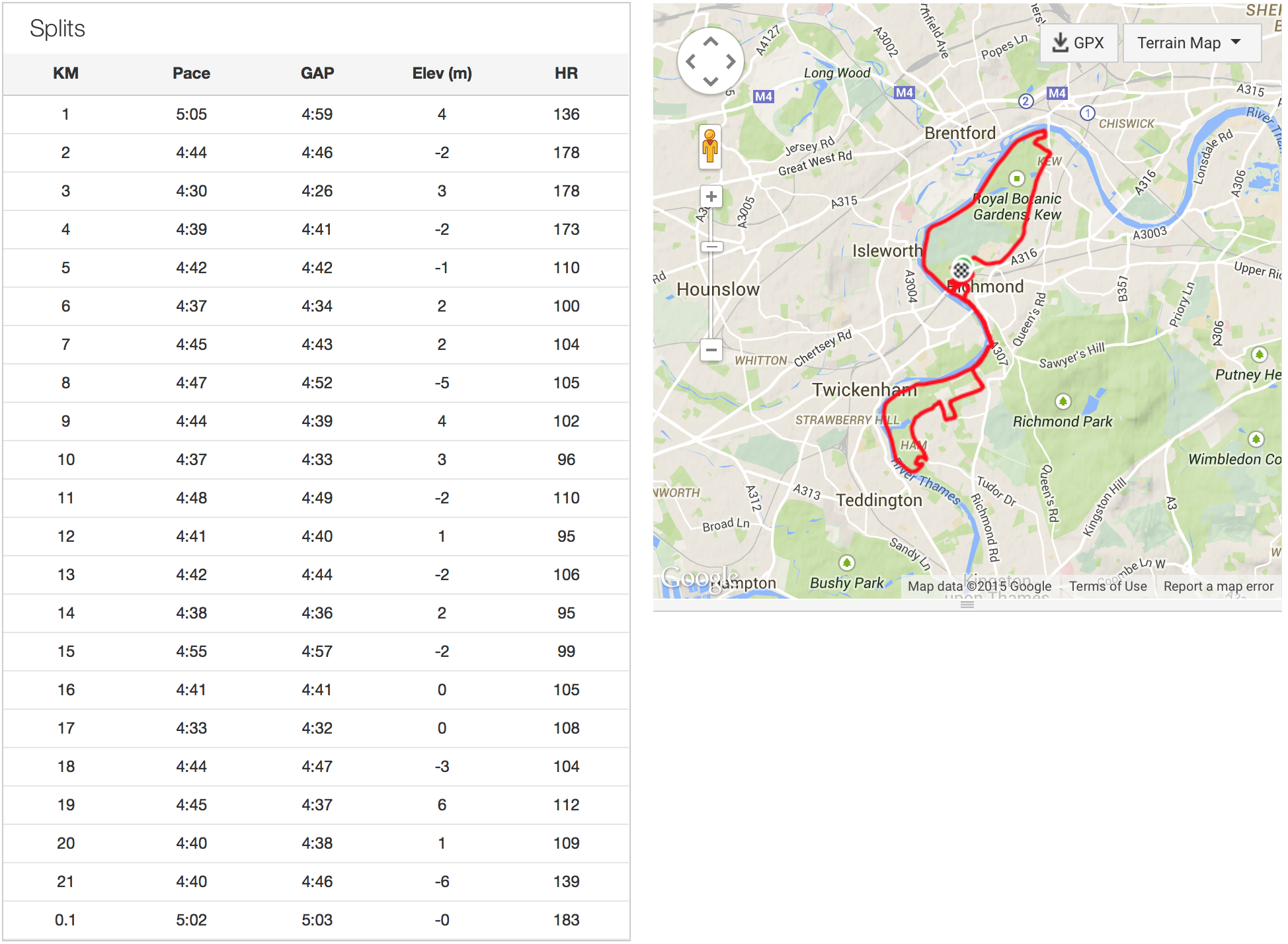Viewport: 1288px width, 944px height.
Task: Pan the map left with arrow
Action: click(691, 62)
